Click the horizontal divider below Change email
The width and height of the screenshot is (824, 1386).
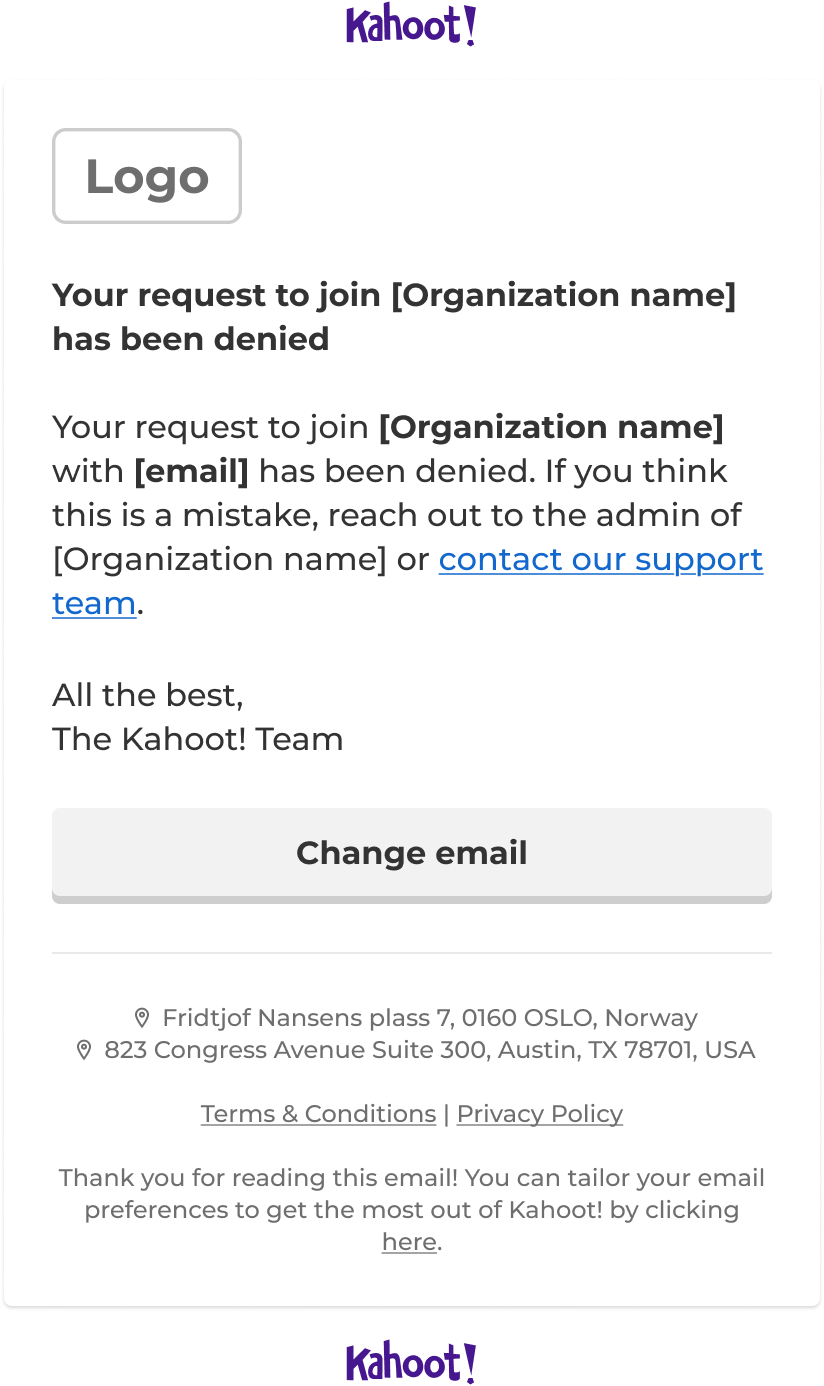click(x=412, y=953)
